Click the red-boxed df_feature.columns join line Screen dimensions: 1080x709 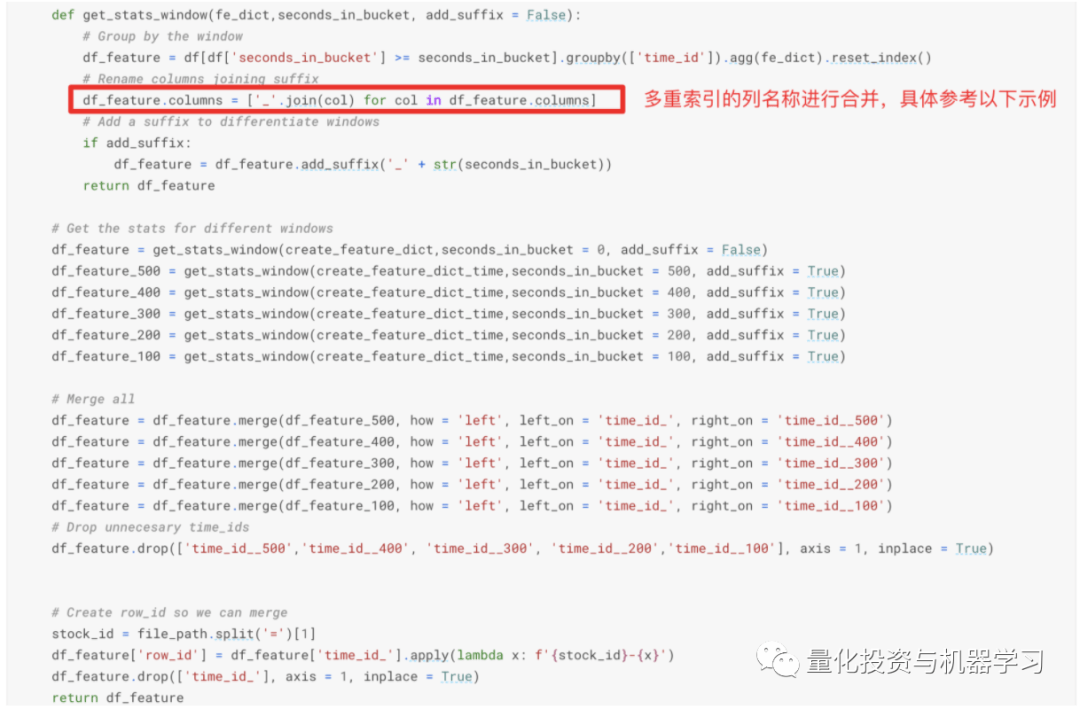(x=340, y=100)
